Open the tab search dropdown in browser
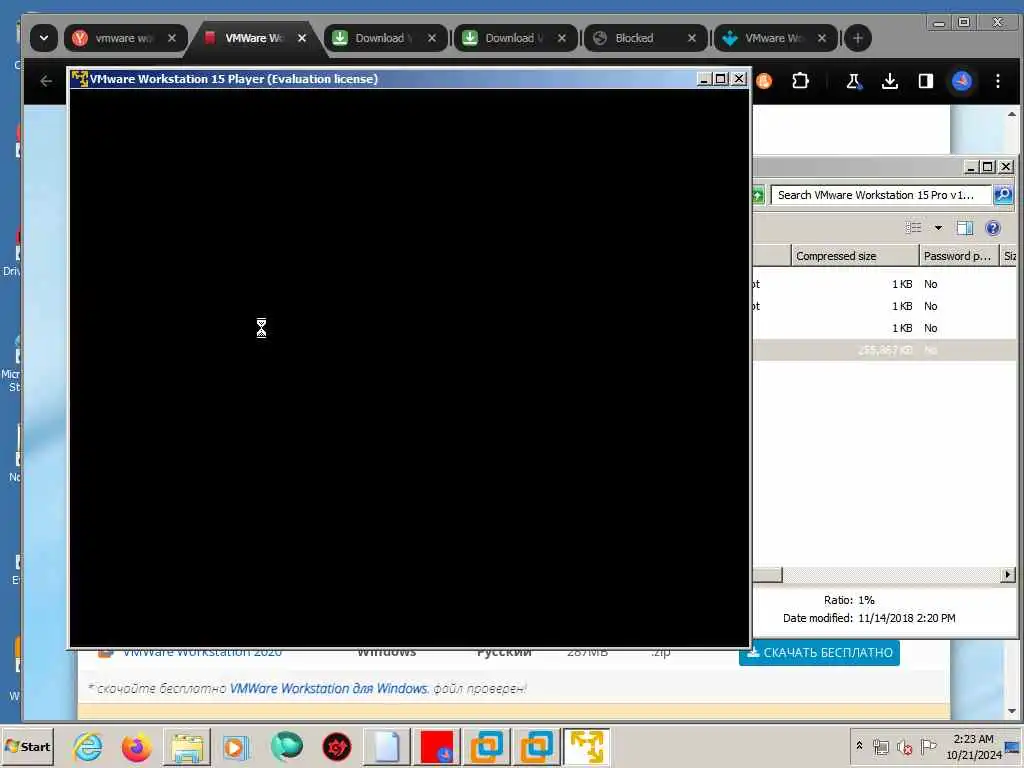The width and height of the screenshot is (1024, 768). click(44, 38)
